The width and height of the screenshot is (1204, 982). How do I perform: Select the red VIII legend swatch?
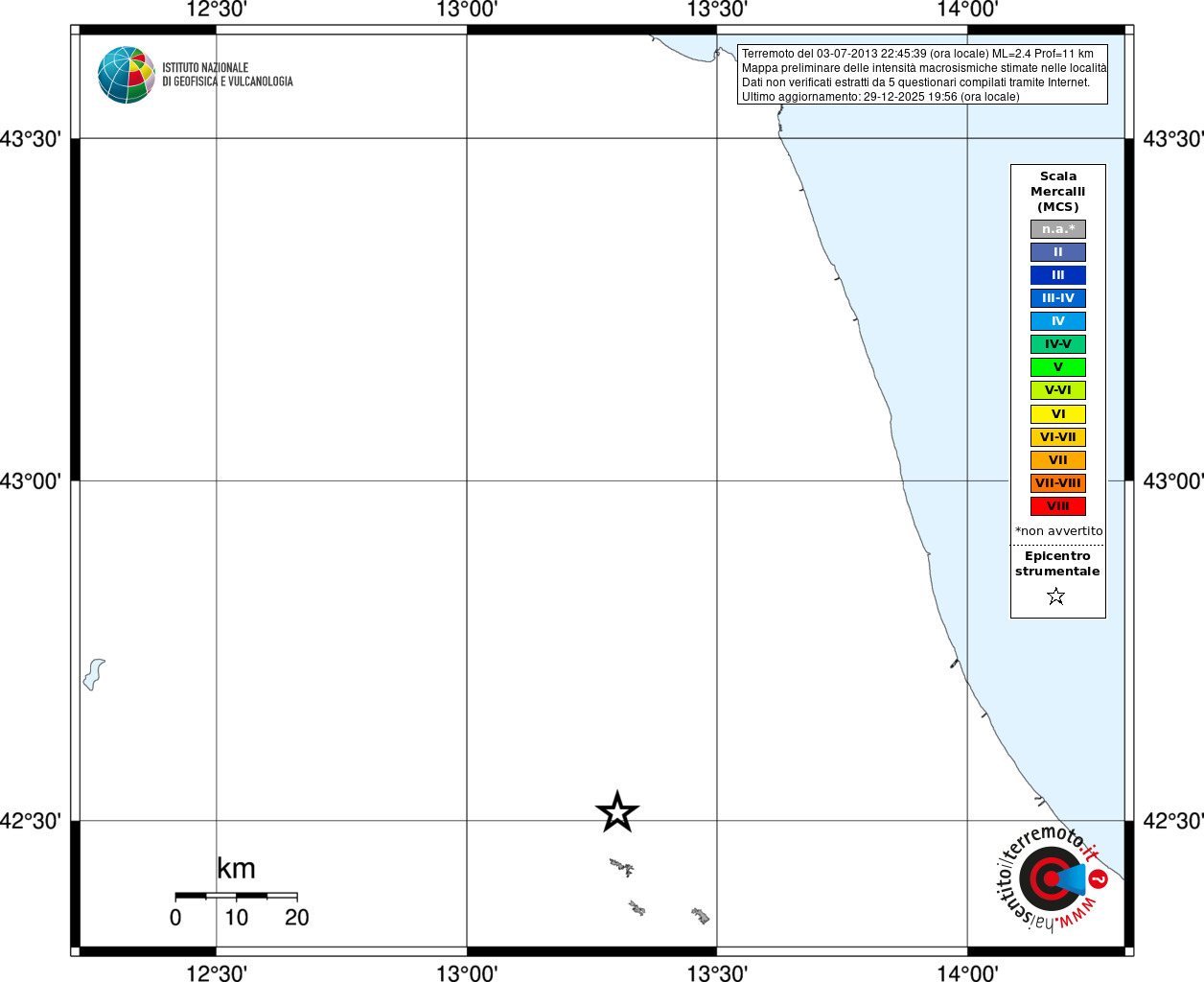[x=1058, y=506]
